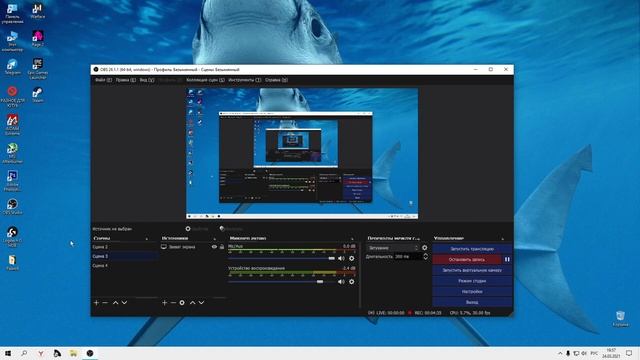Click Настройки button in Controls
The width and height of the screenshot is (640, 360).
point(472,291)
